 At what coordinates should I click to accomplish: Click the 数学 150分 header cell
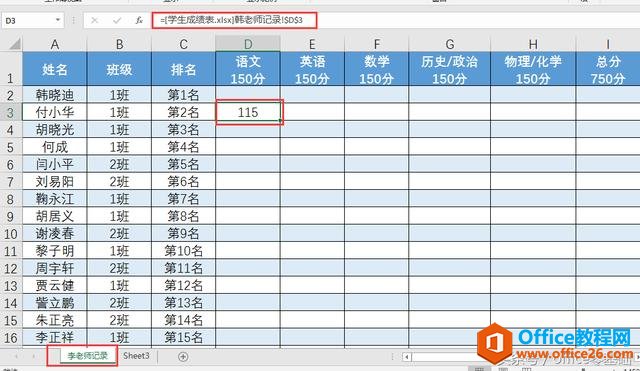(377, 69)
